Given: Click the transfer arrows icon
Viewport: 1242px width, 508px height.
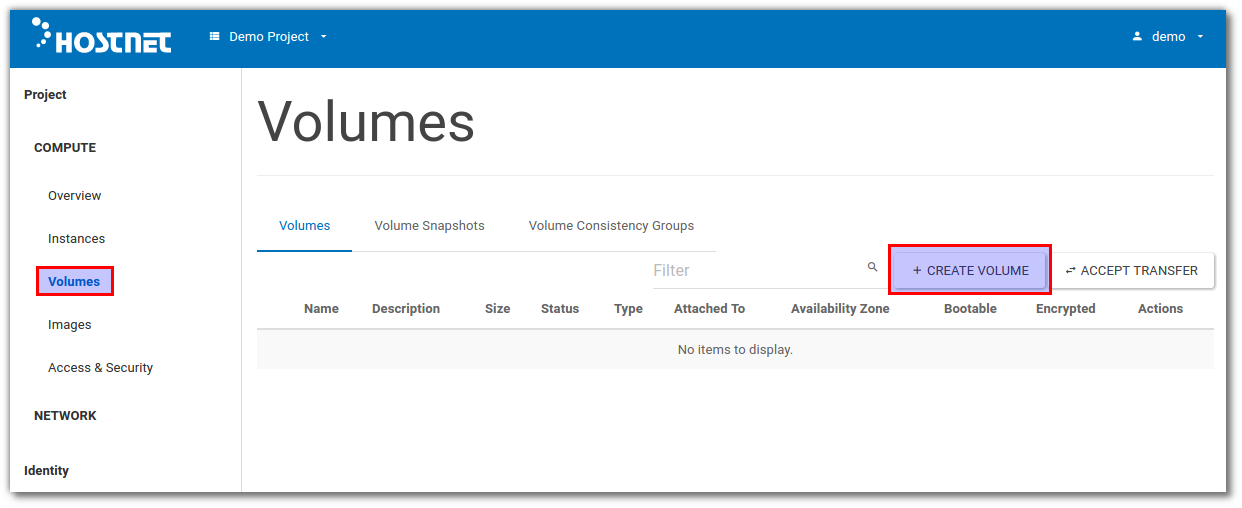Looking at the screenshot, I should 1071,271.
